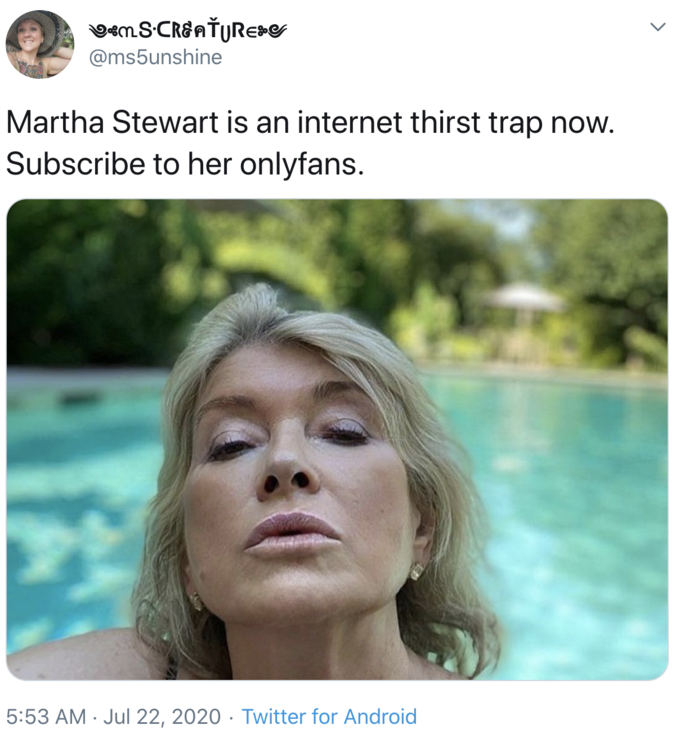Screen dimensions: 680x743
Task: Click the 5:53 AM timestamp
Action: click(x=46, y=716)
